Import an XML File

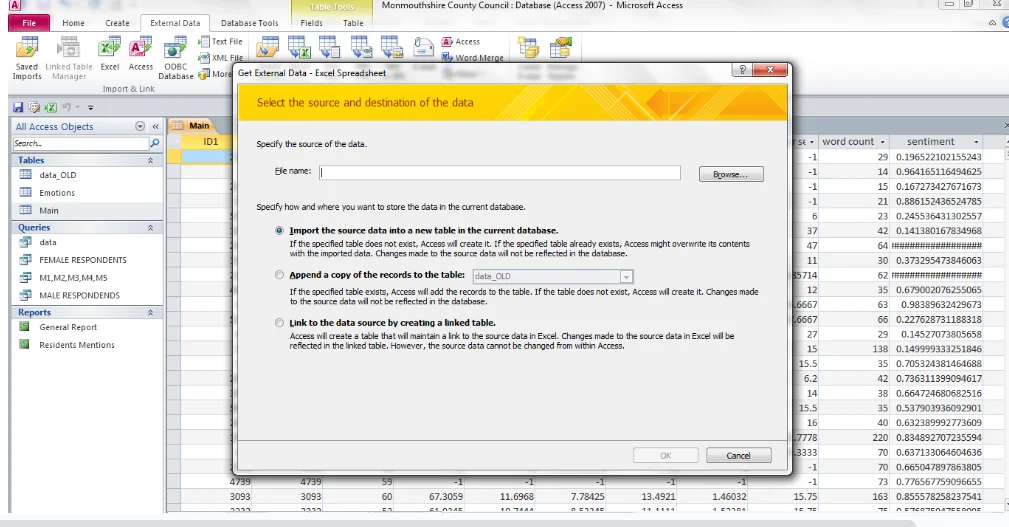click(221, 58)
